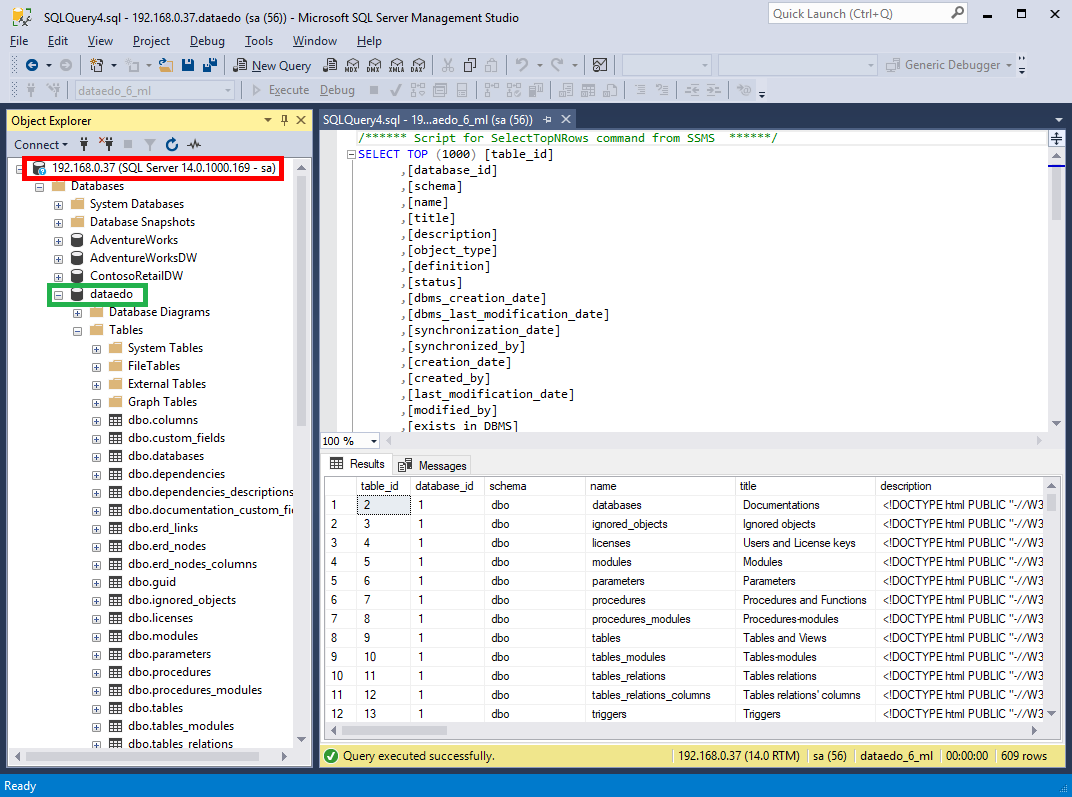Click the Save All toolbar icon
The height and width of the screenshot is (797, 1072).
point(211,65)
